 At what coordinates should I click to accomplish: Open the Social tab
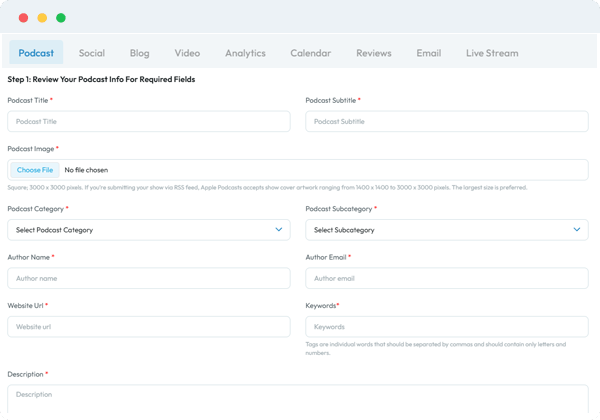coord(91,53)
